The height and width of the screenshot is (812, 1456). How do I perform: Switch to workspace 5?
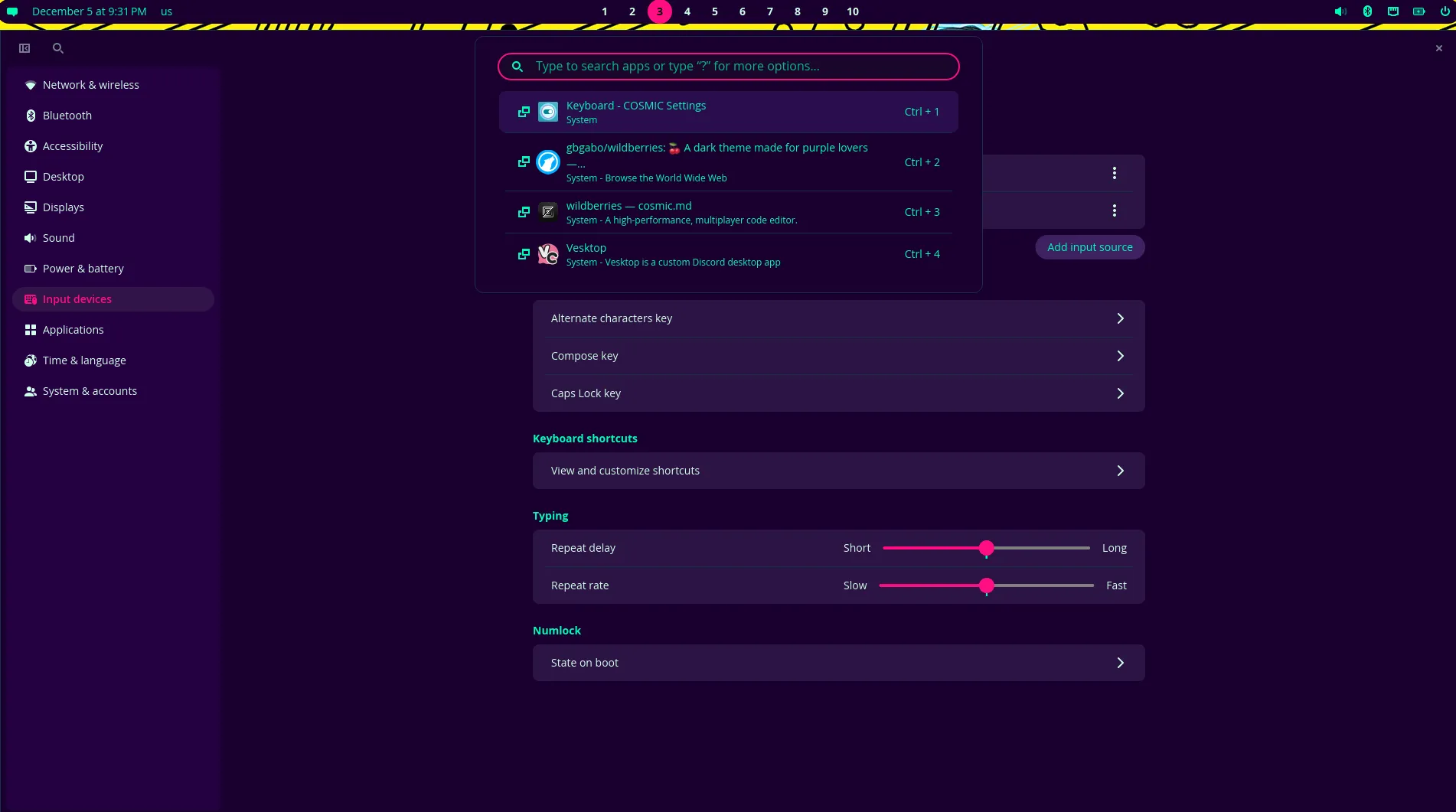point(715,11)
